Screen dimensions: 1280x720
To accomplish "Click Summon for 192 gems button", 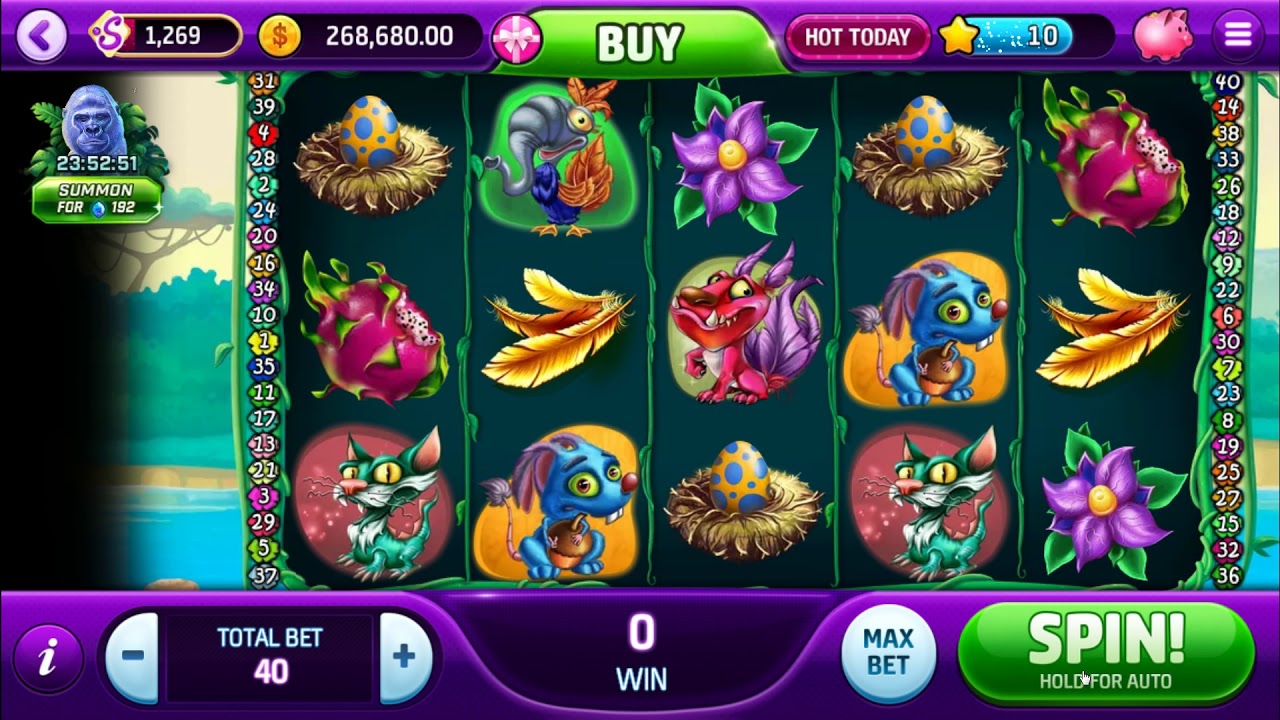I will click(96, 199).
